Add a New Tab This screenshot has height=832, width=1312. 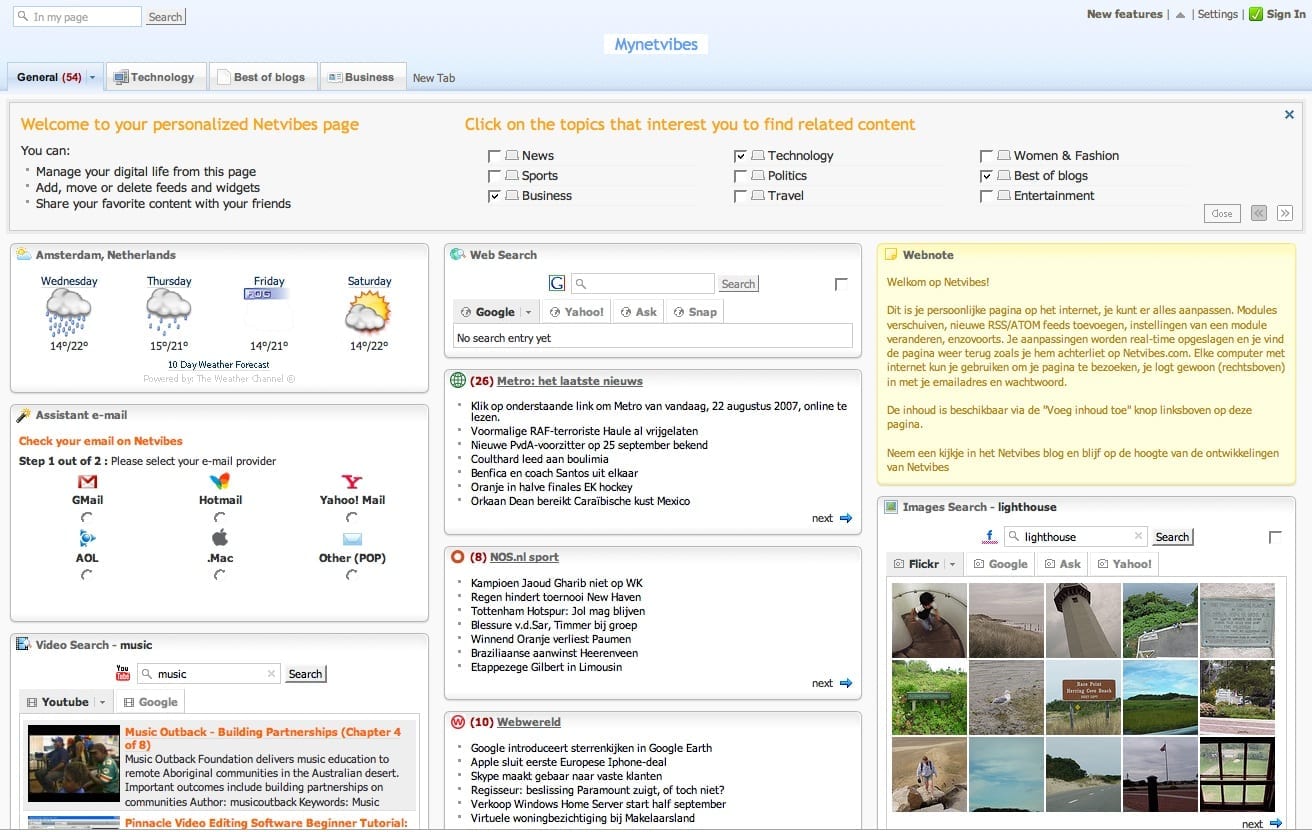point(434,78)
